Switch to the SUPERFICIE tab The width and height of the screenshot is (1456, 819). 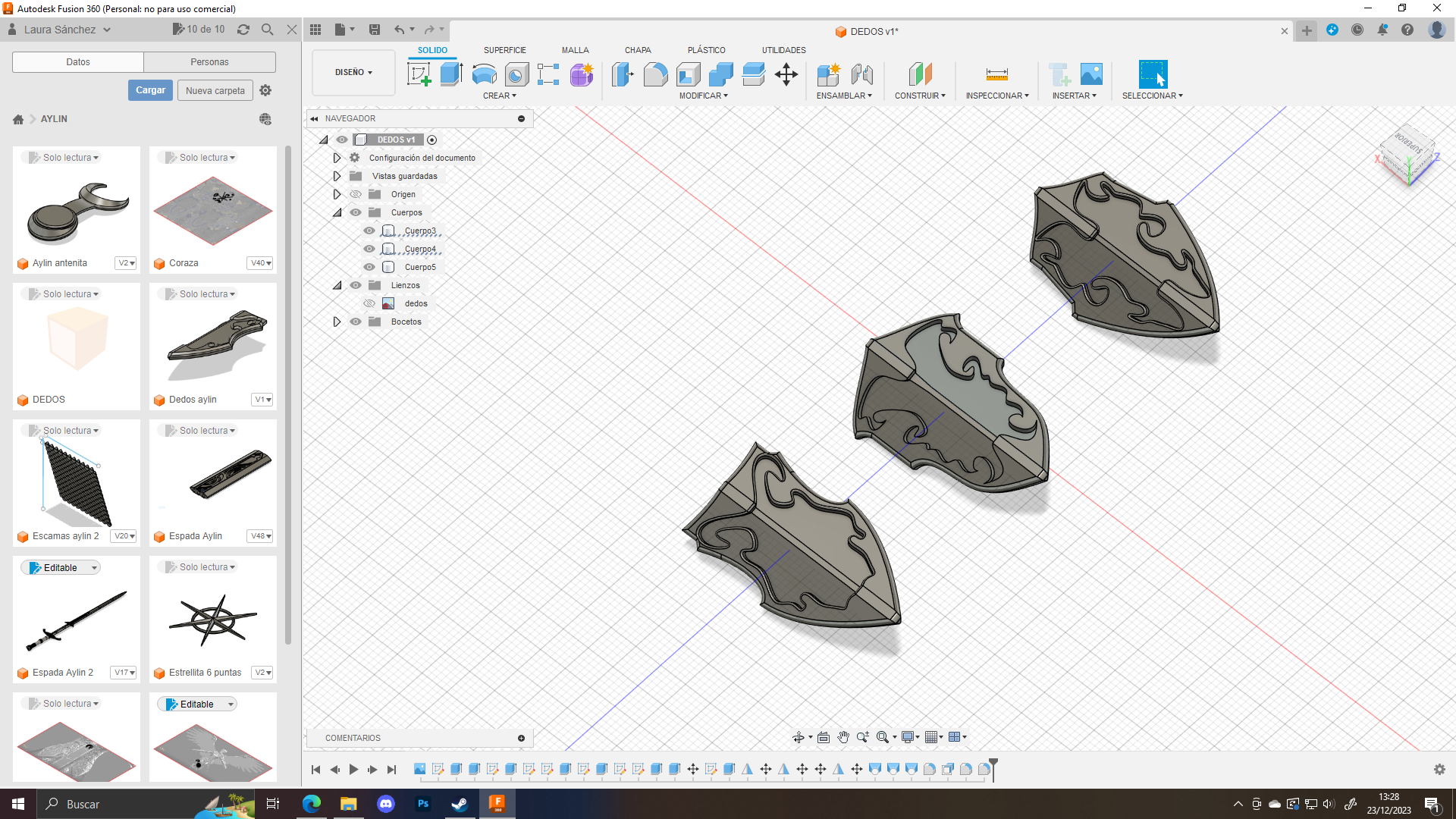tap(504, 50)
